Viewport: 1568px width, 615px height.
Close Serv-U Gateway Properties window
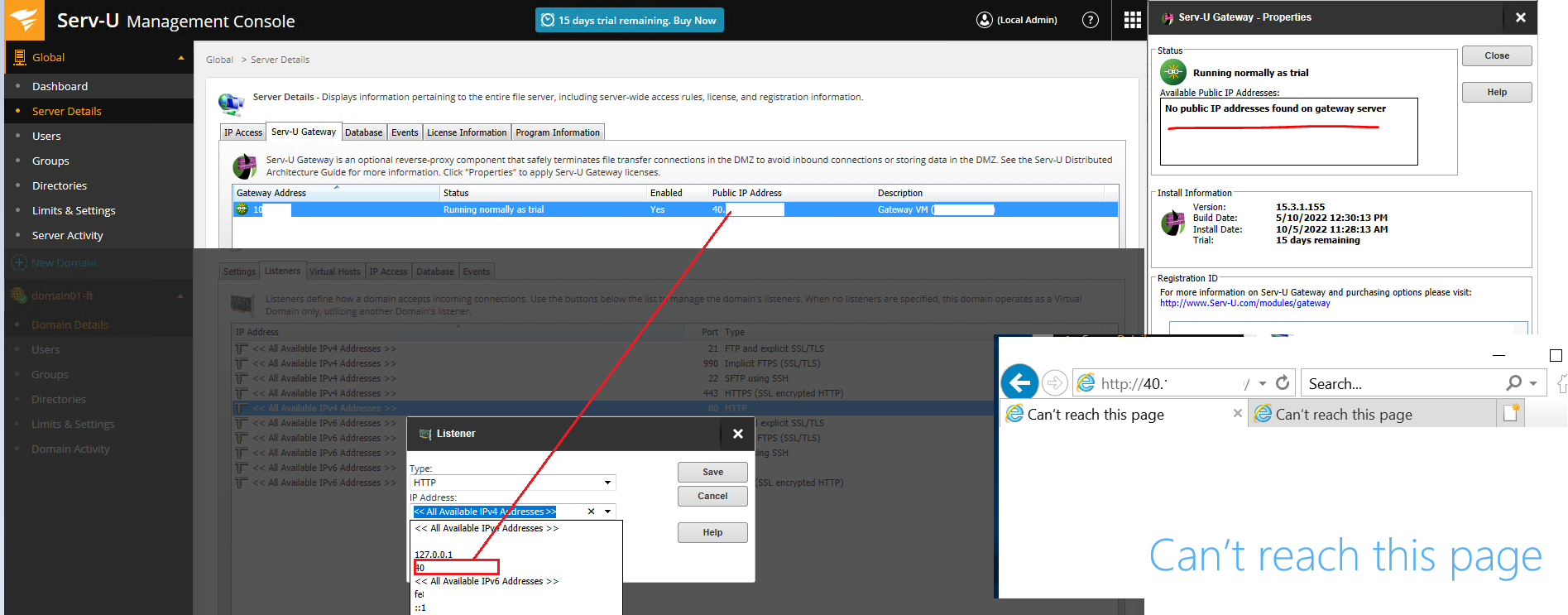point(1520,17)
